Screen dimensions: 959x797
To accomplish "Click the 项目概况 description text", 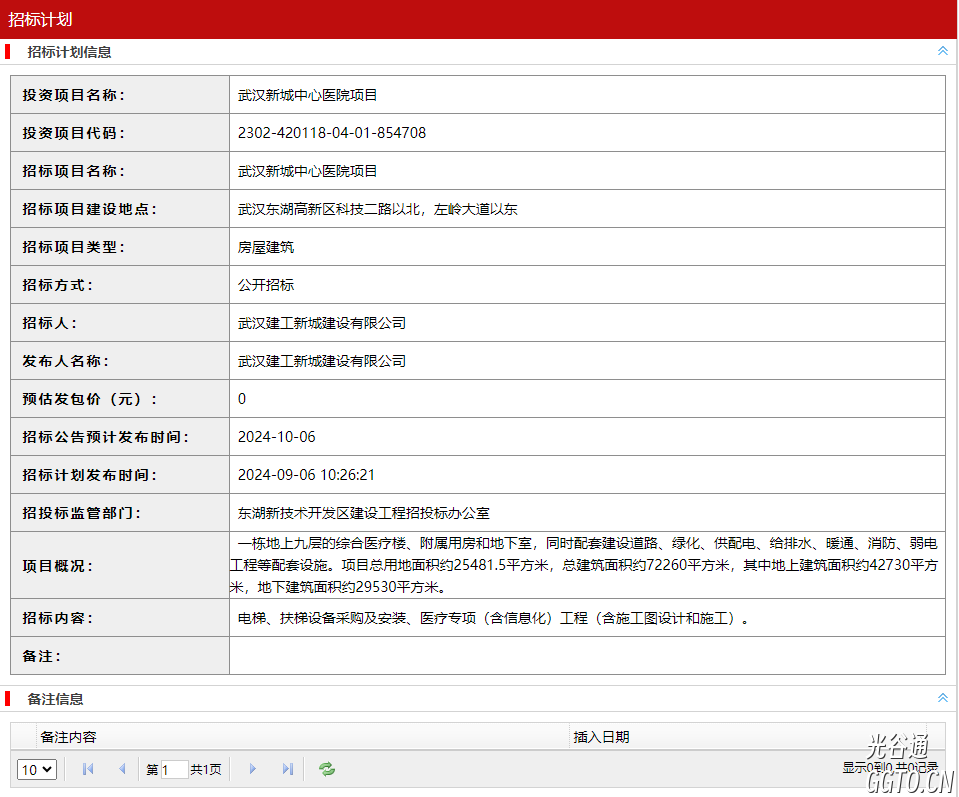I will 587,565.
